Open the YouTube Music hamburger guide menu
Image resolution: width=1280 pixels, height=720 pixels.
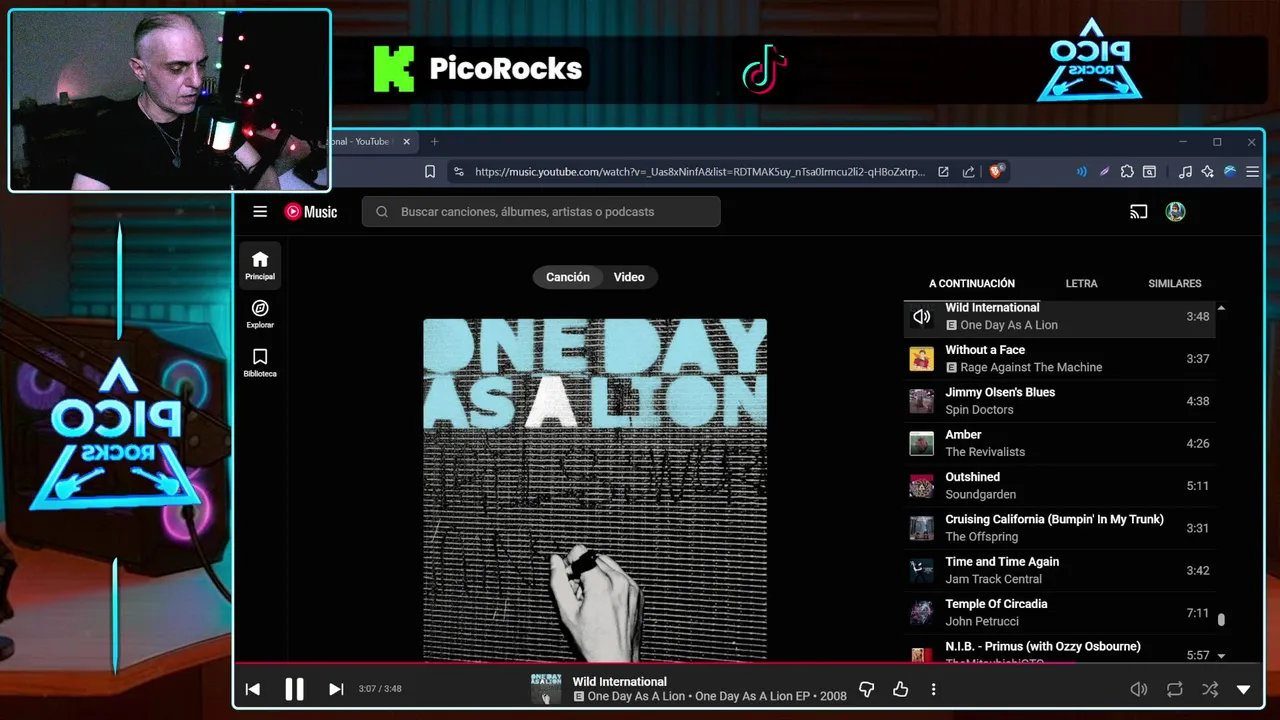[x=260, y=211]
